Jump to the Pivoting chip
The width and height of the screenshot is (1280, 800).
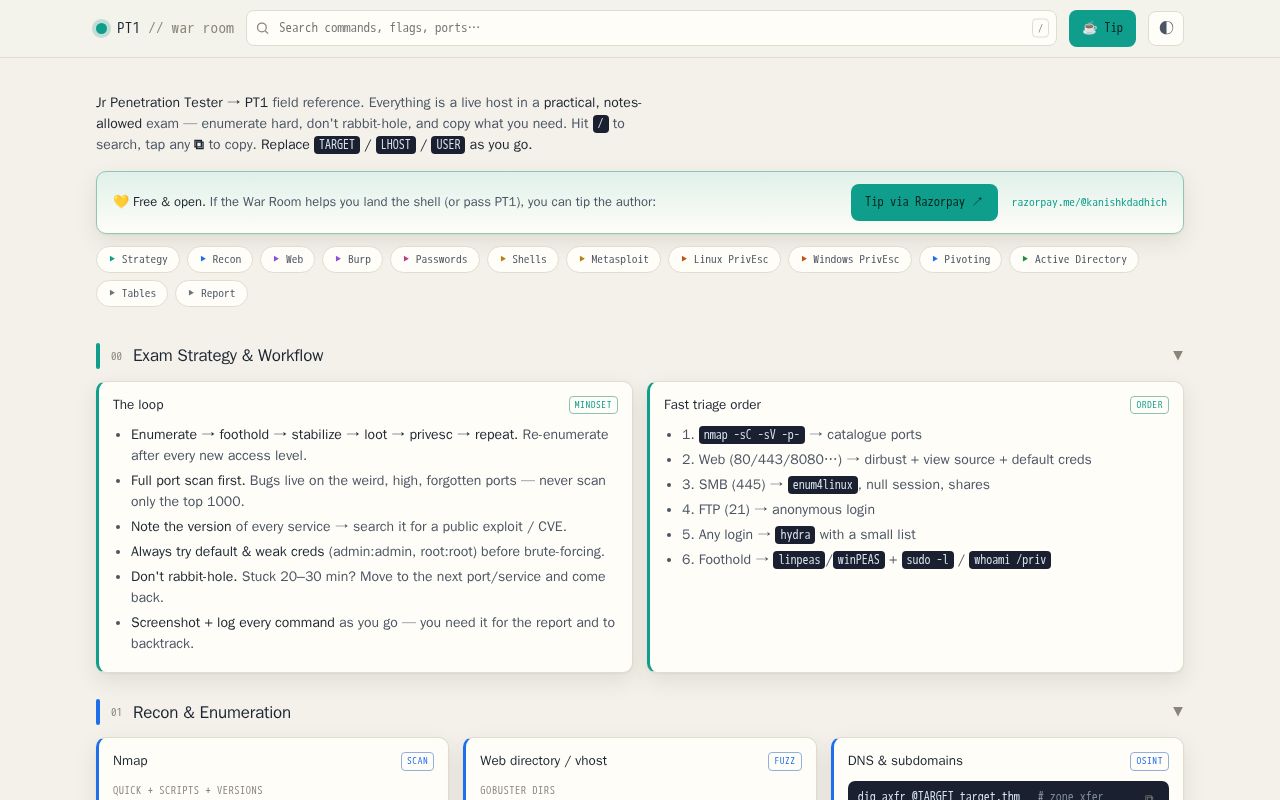(x=961, y=259)
